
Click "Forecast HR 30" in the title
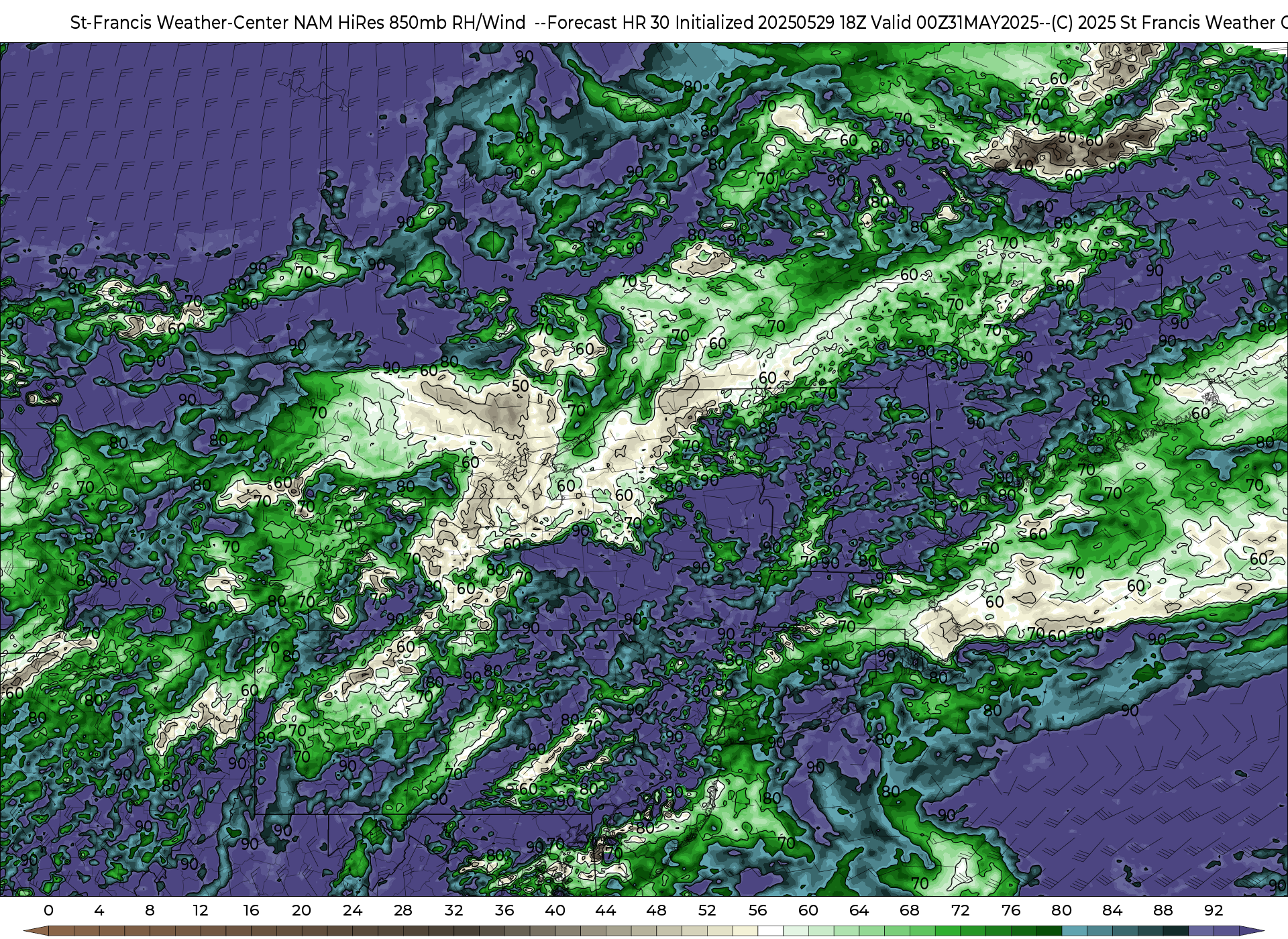608,23
